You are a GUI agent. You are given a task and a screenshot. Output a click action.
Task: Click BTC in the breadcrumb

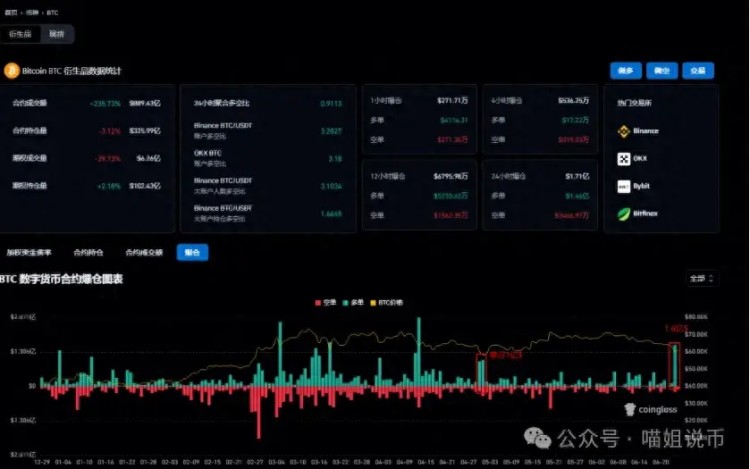(x=52, y=13)
